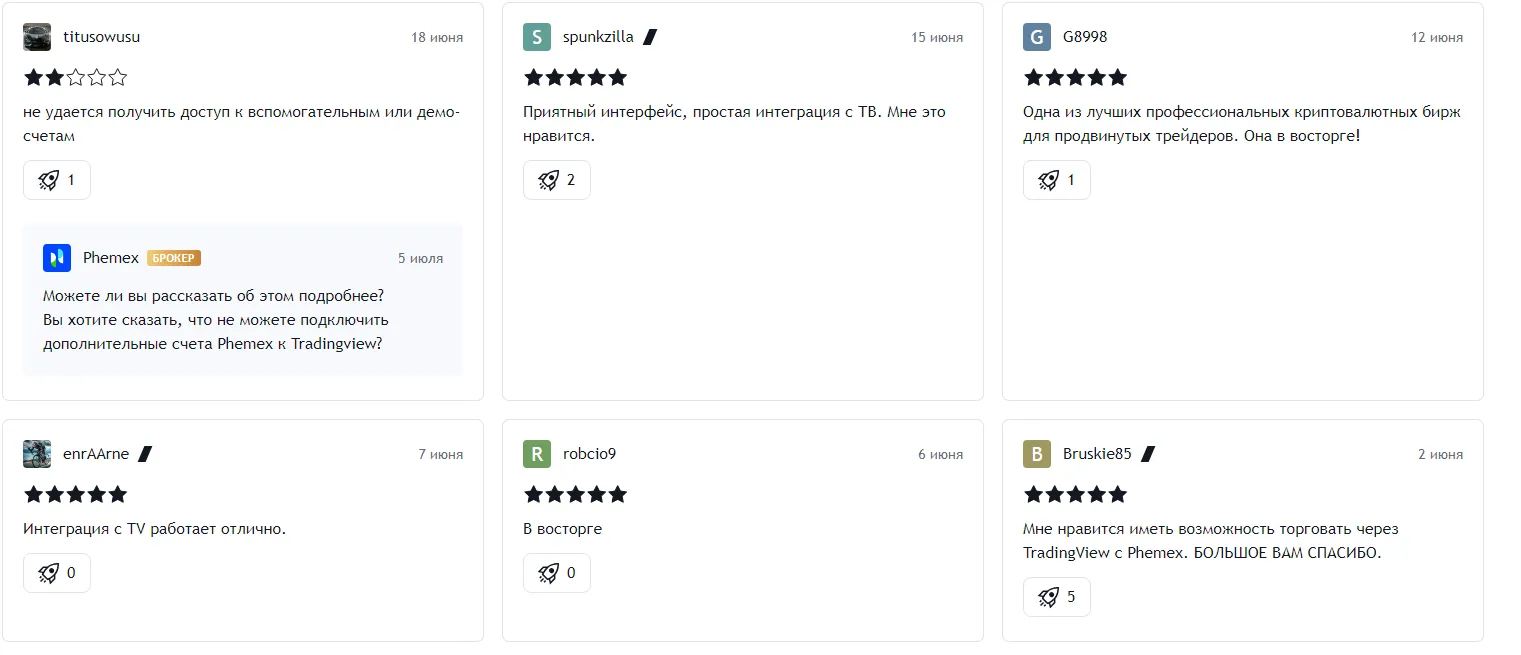The width and height of the screenshot is (1521, 655).
Task: Open the titusowusu username link
Action: point(101,37)
